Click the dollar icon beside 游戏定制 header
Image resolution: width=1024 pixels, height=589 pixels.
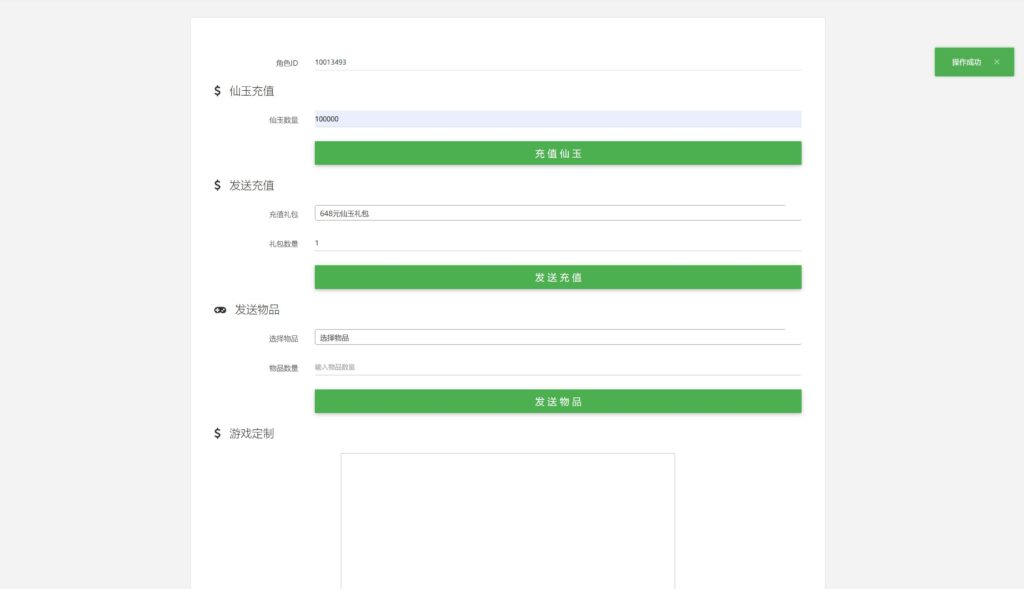click(x=215, y=434)
